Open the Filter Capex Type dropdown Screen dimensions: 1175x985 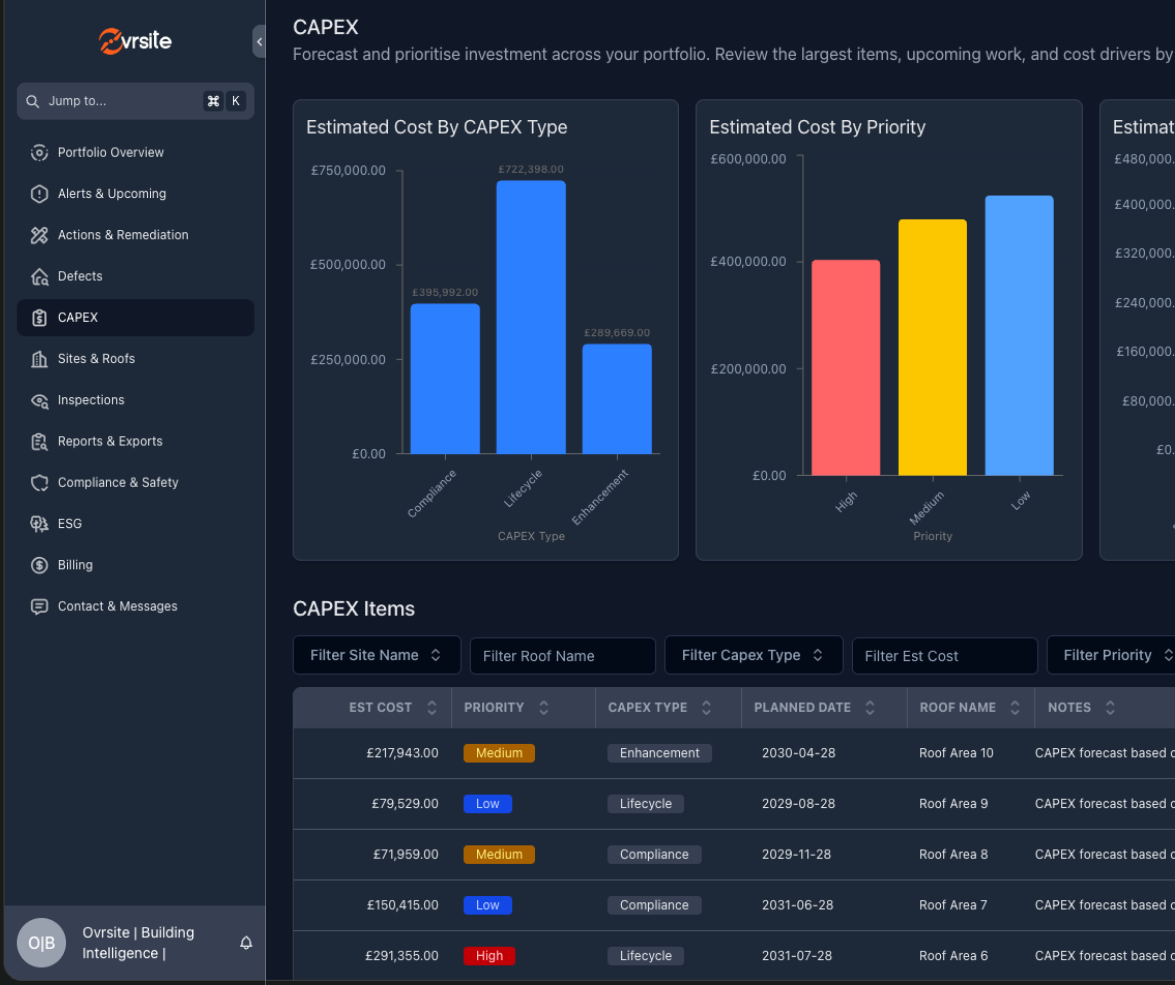753,655
